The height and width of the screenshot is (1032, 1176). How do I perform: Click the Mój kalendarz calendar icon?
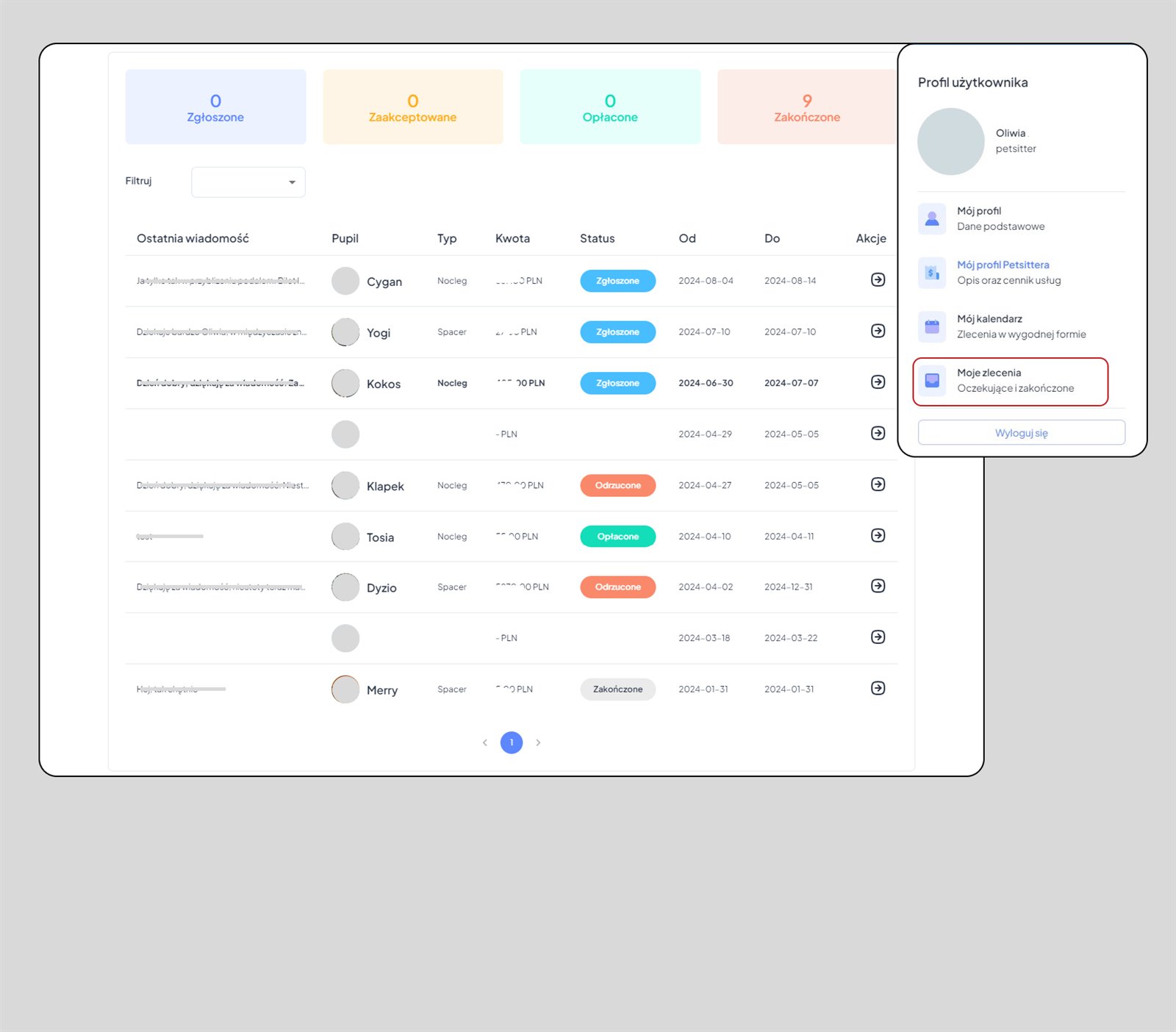point(932,326)
